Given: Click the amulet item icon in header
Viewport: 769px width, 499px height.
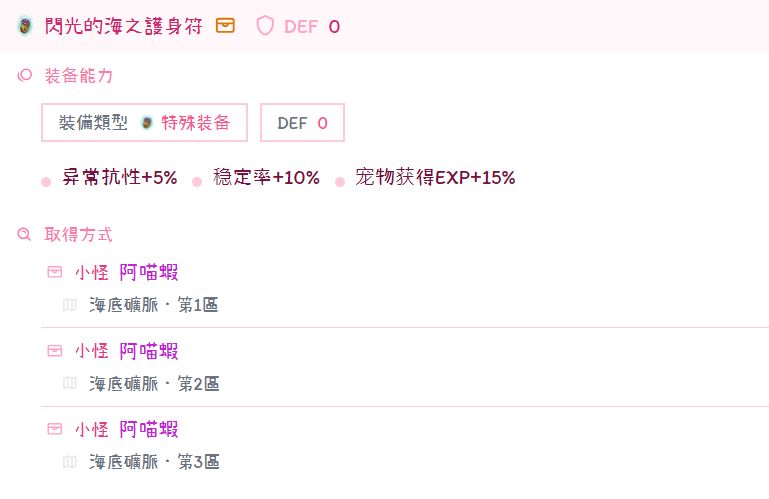Looking at the screenshot, I should pos(25,26).
